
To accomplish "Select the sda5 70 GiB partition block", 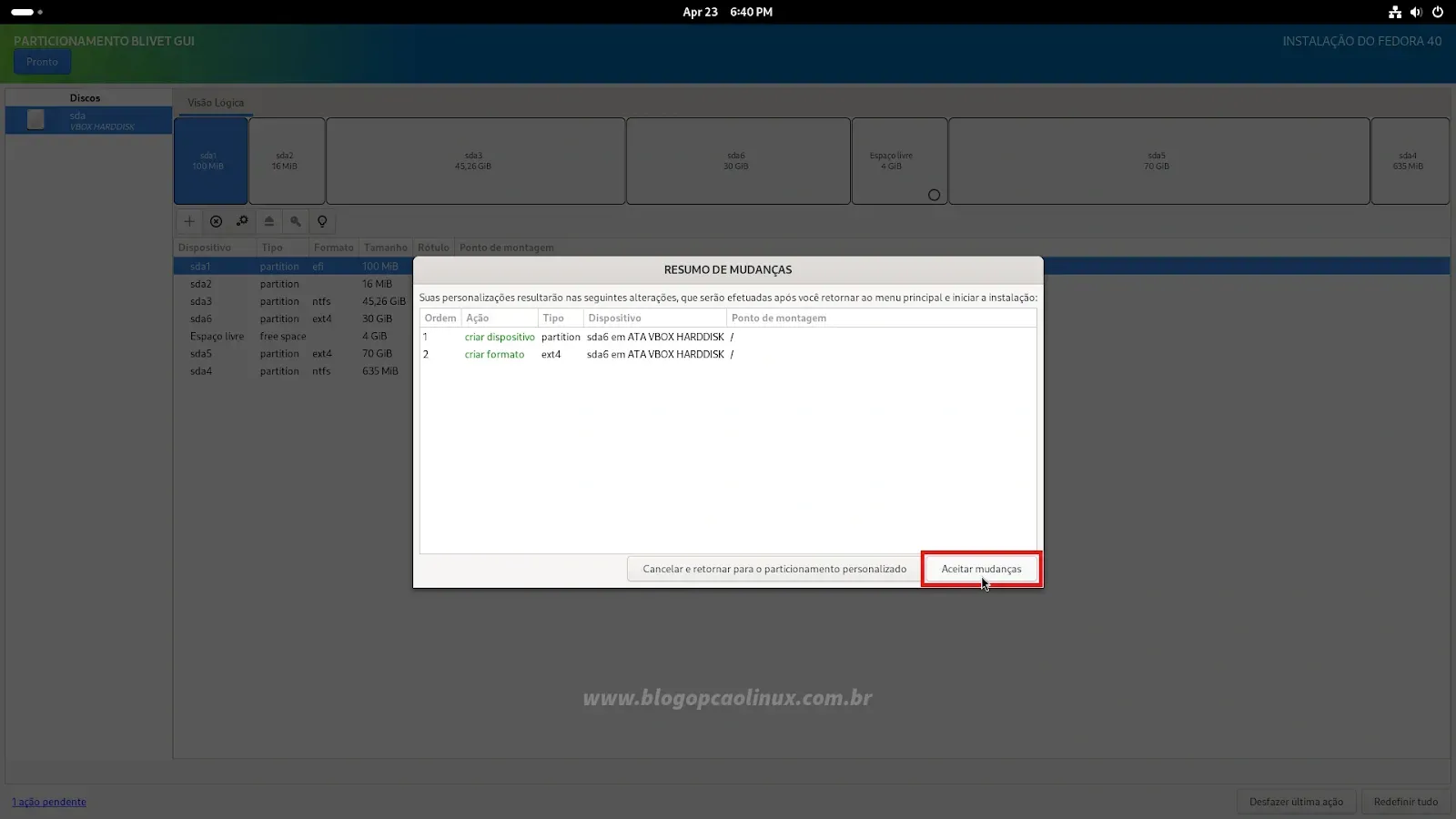I will (x=1159, y=161).
